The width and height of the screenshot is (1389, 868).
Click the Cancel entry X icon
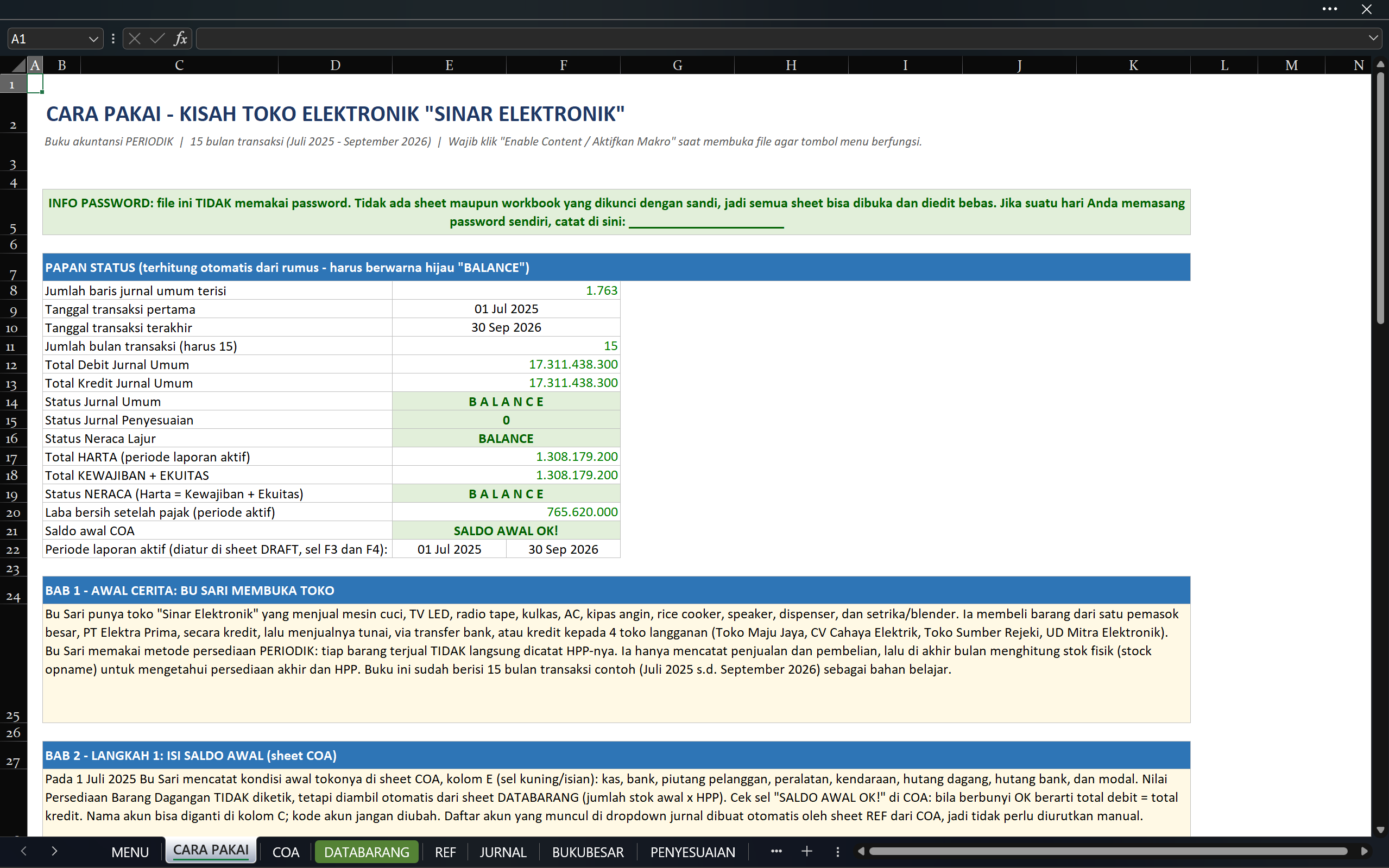point(135,39)
